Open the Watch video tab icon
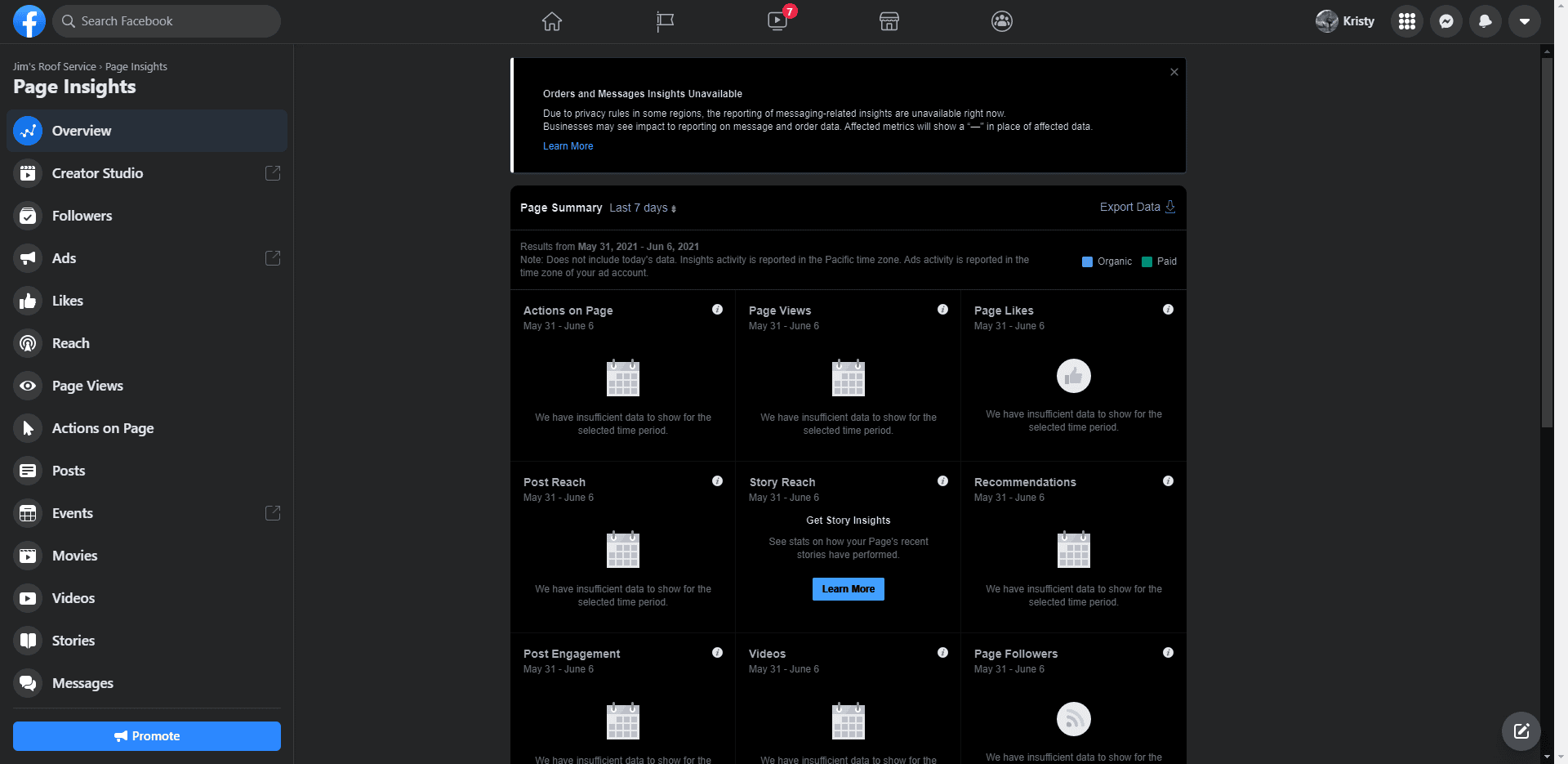 777,21
